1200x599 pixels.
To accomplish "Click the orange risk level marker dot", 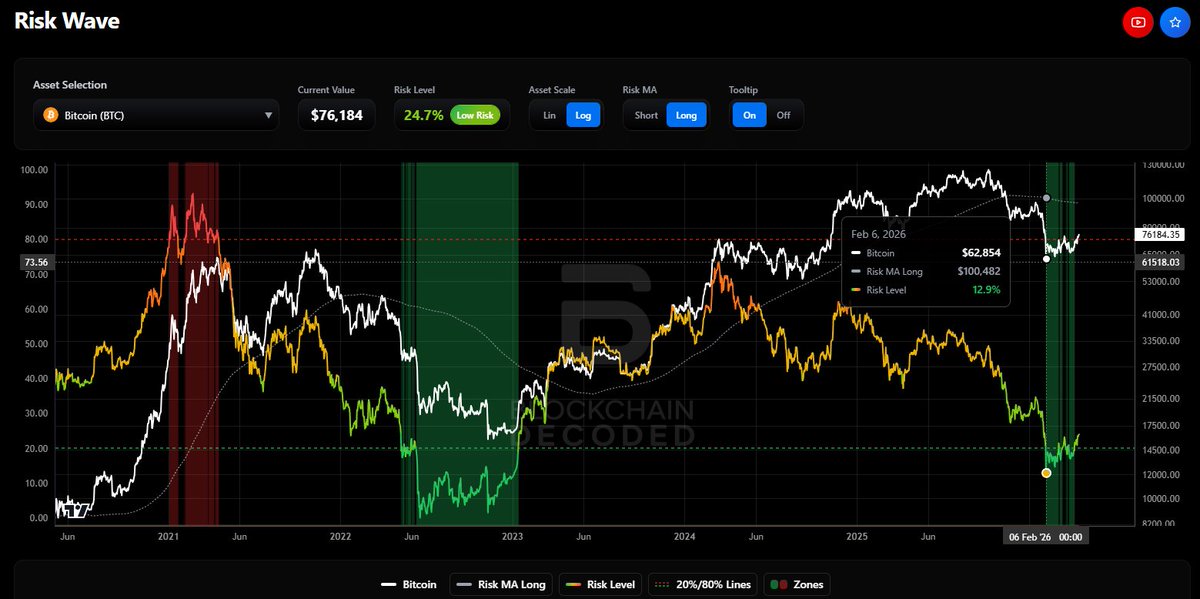I will click(1046, 472).
